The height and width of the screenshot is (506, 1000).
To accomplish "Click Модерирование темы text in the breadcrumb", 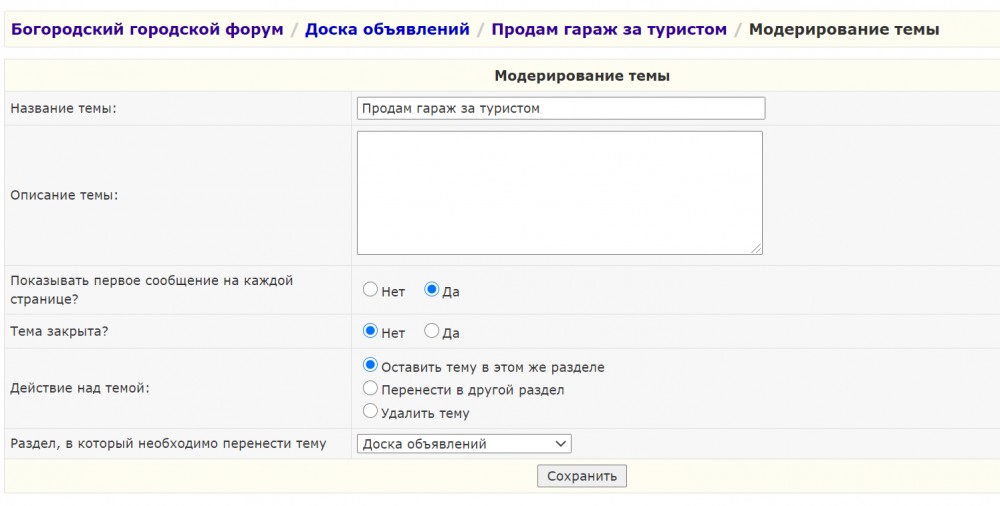I will [x=843, y=30].
